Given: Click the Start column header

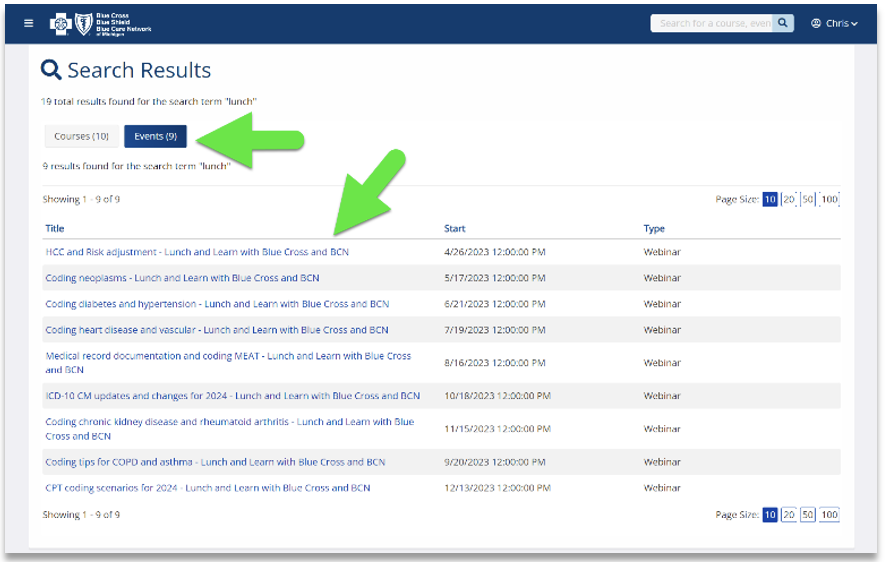Looking at the screenshot, I should (x=454, y=228).
